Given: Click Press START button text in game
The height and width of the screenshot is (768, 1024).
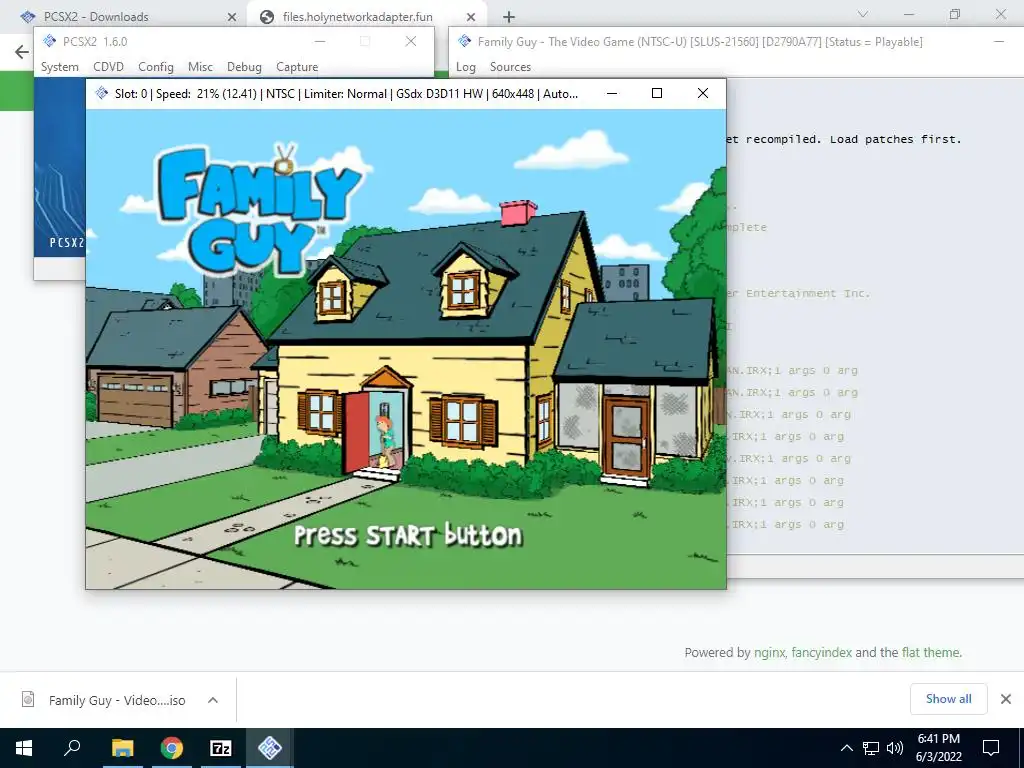Looking at the screenshot, I should (x=408, y=535).
